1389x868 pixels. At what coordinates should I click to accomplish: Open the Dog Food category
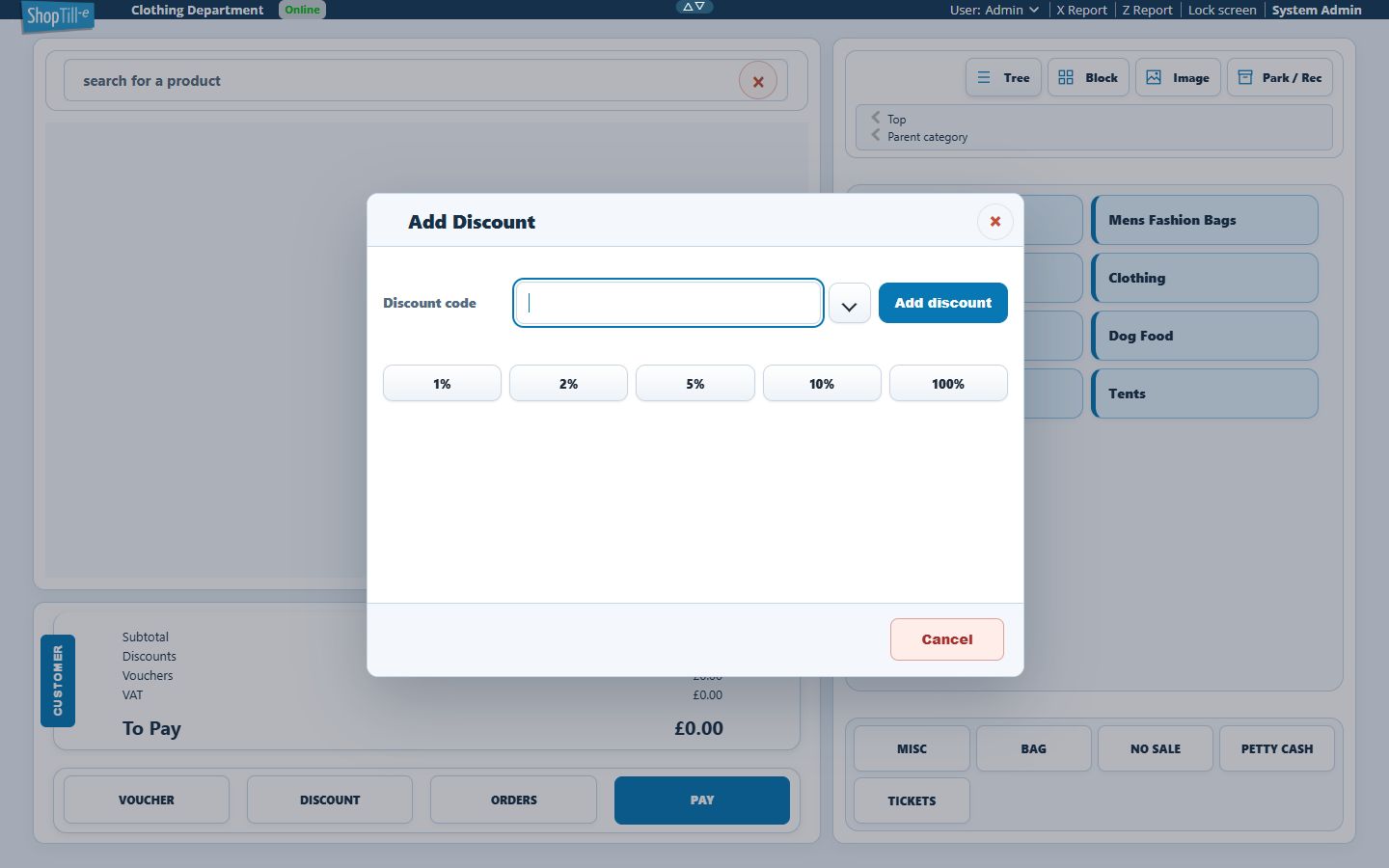(1205, 336)
